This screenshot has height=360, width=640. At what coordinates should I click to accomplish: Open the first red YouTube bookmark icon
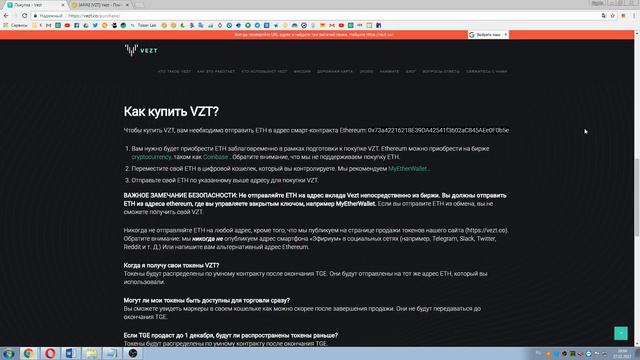click(x=67, y=25)
